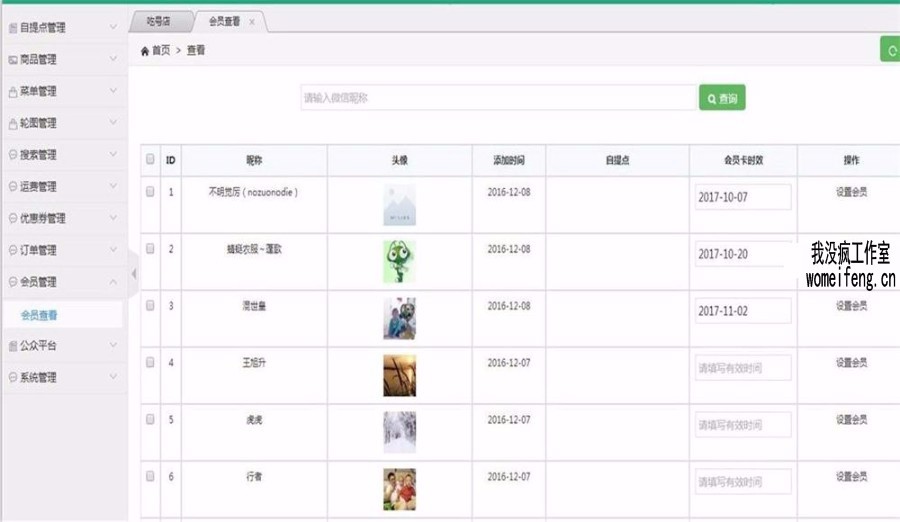Click the home icon in breadcrumb
Viewport: 900px width, 522px height.
pos(145,51)
